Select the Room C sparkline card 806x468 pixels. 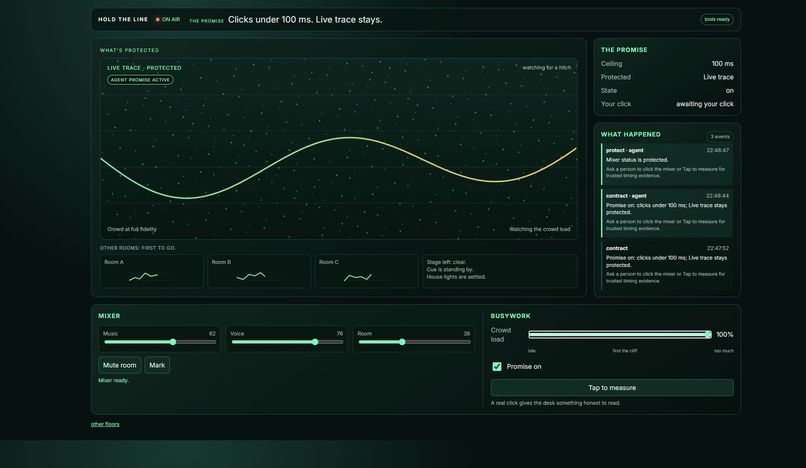[367, 271]
